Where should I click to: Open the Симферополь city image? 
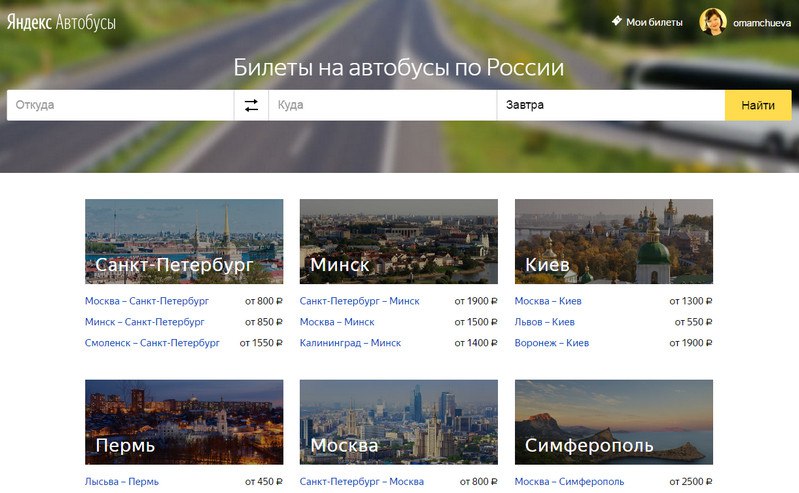click(614, 422)
